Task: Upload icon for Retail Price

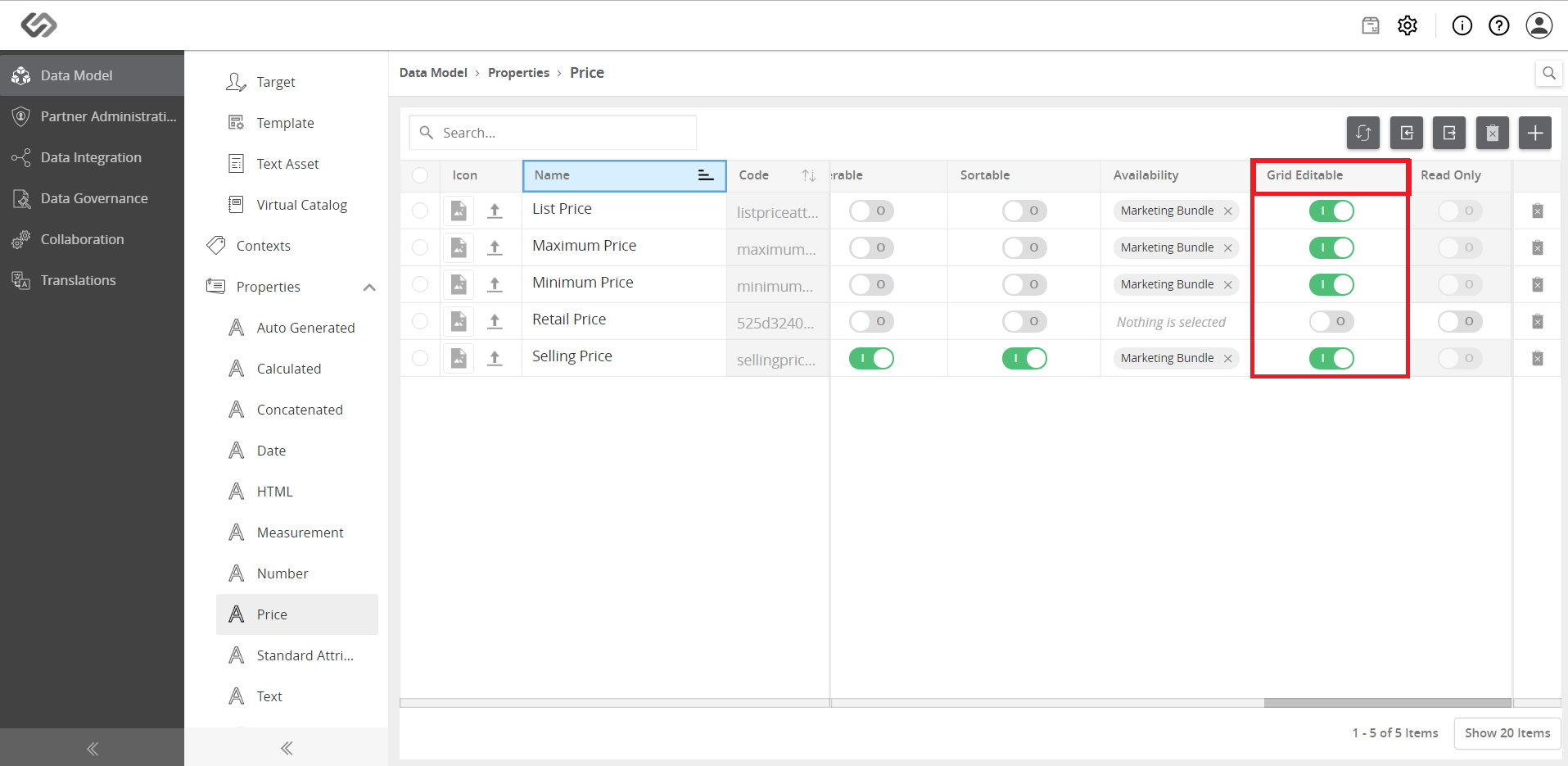Action: coord(495,322)
